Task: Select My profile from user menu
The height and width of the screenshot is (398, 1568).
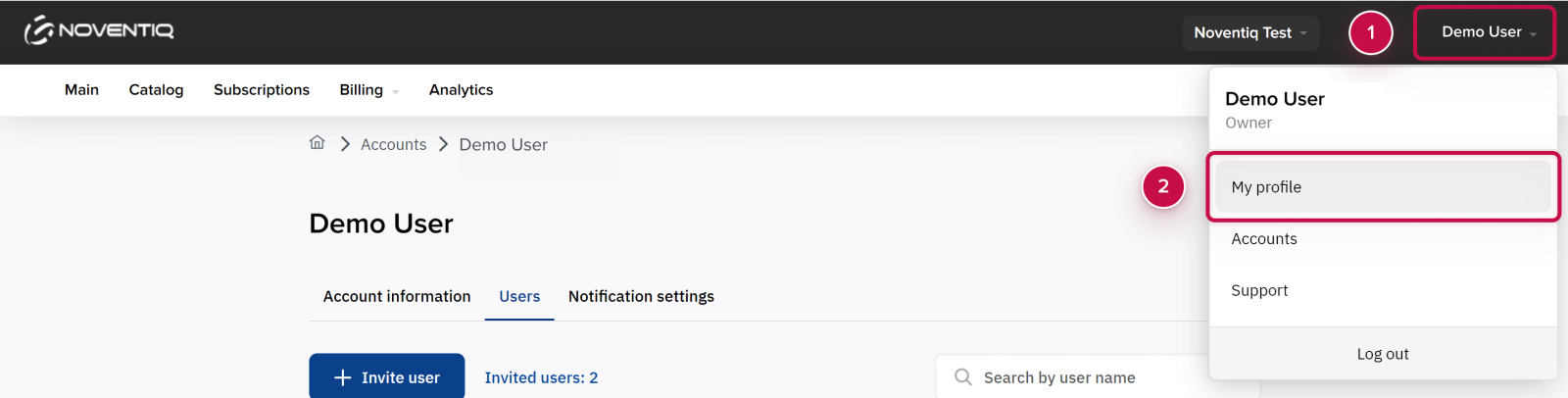Action: [1266, 187]
